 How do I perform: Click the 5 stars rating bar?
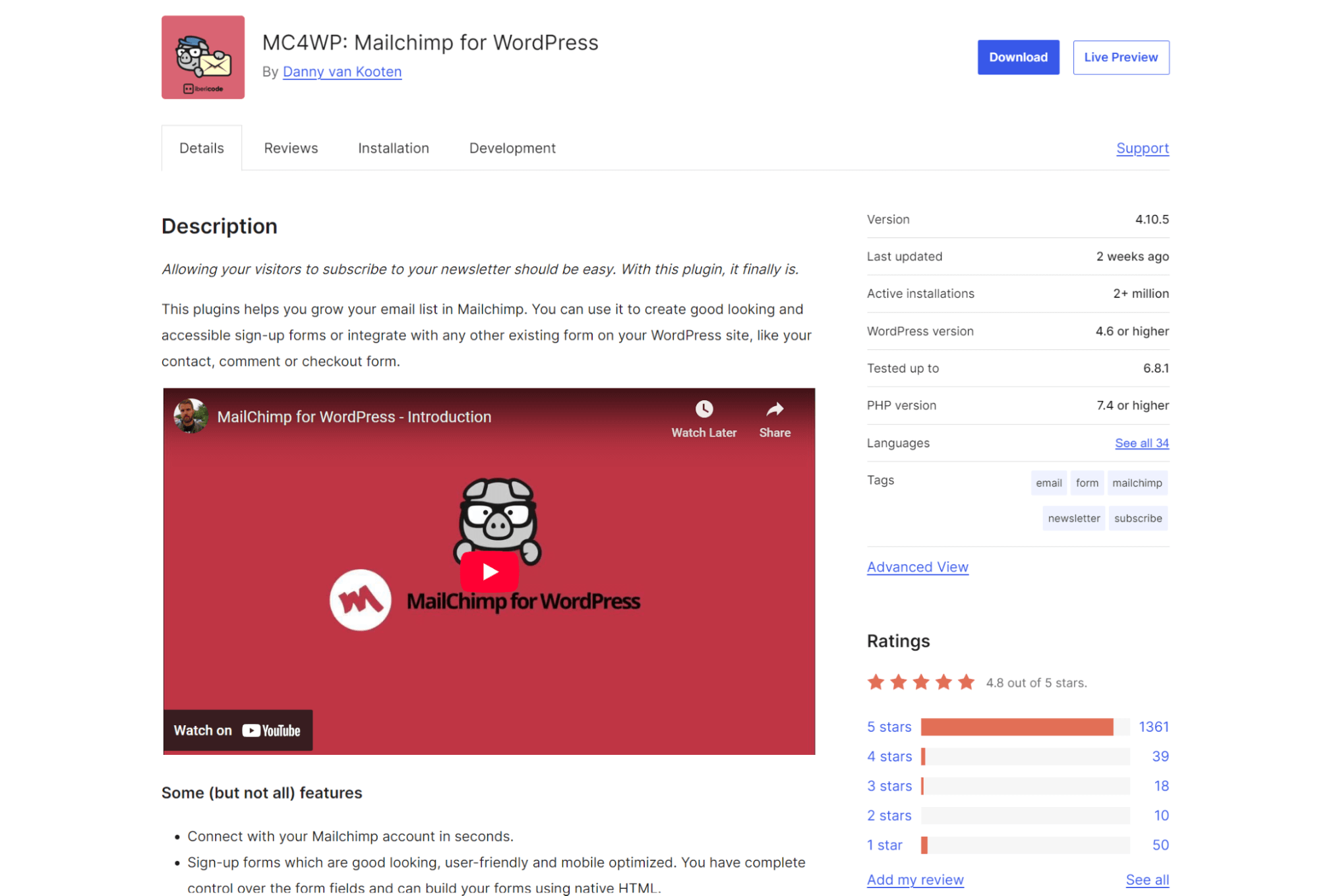pyautogui.click(x=1025, y=727)
